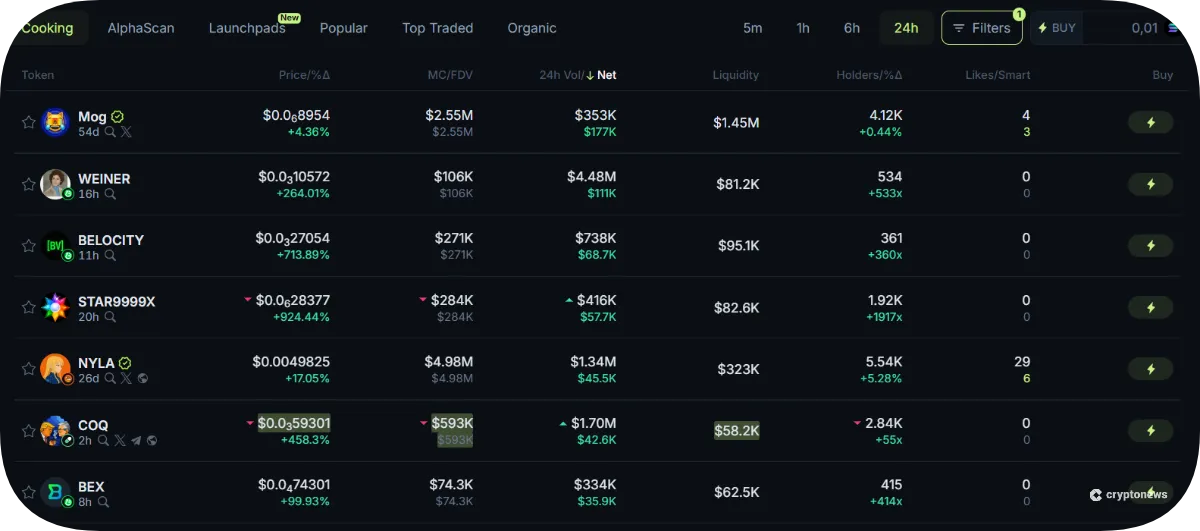Star BELOCITY as a favorite
Screen dimensions: 1200x531
click(29, 245)
